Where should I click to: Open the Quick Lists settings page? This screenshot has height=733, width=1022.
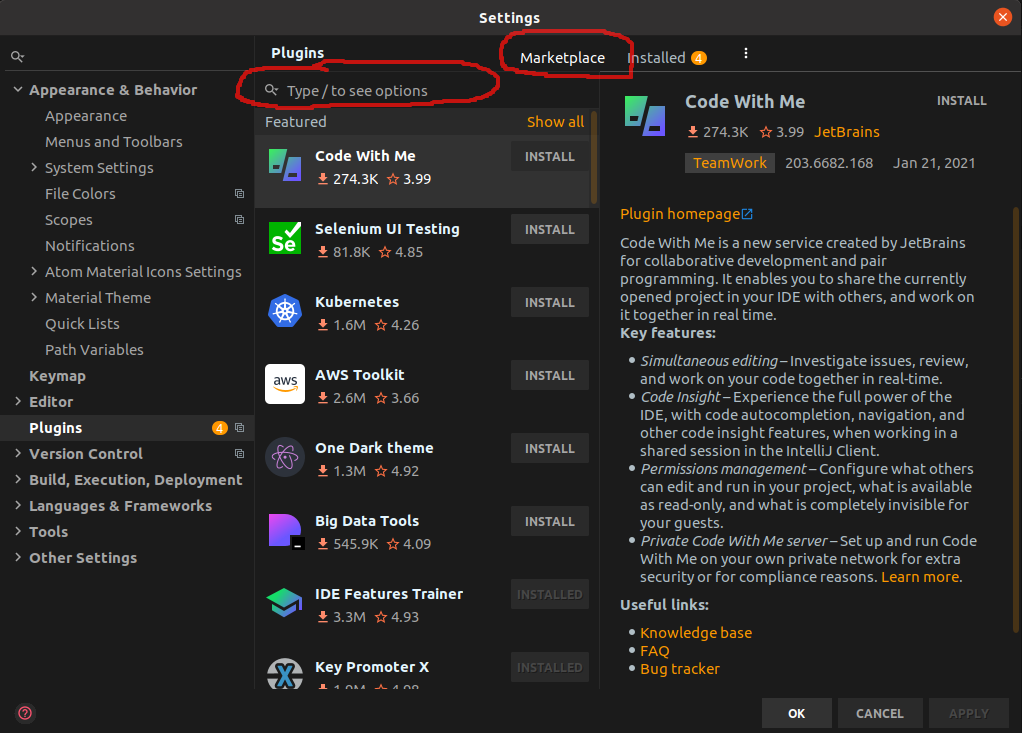click(x=82, y=324)
